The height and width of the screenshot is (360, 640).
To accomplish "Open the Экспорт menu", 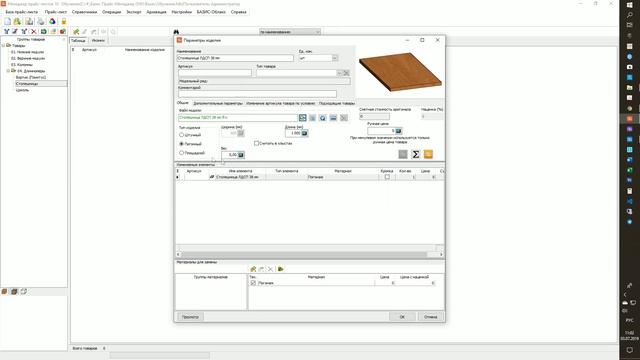I will pyautogui.click(x=133, y=12).
